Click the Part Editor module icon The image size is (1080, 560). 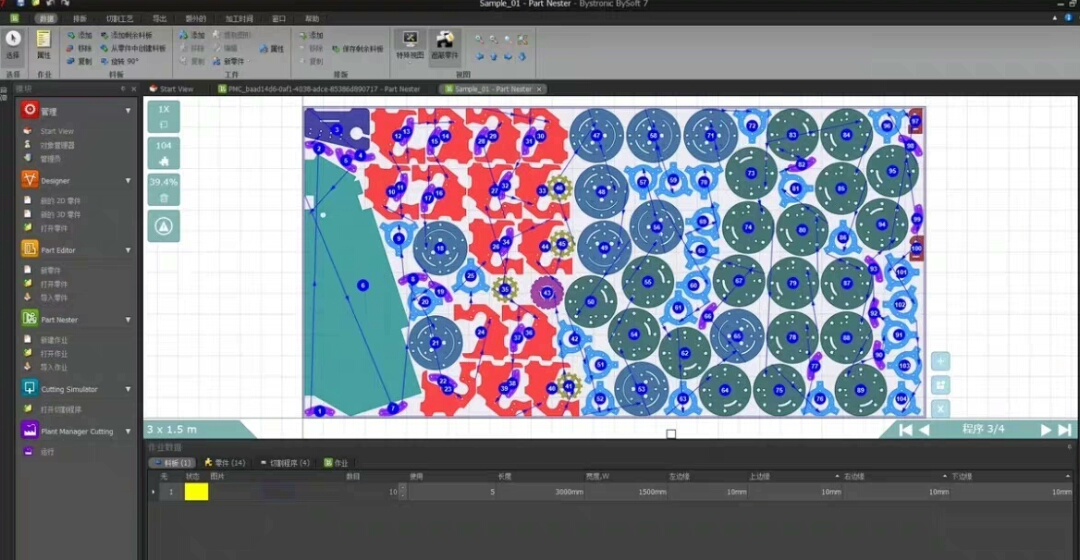click(29, 250)
